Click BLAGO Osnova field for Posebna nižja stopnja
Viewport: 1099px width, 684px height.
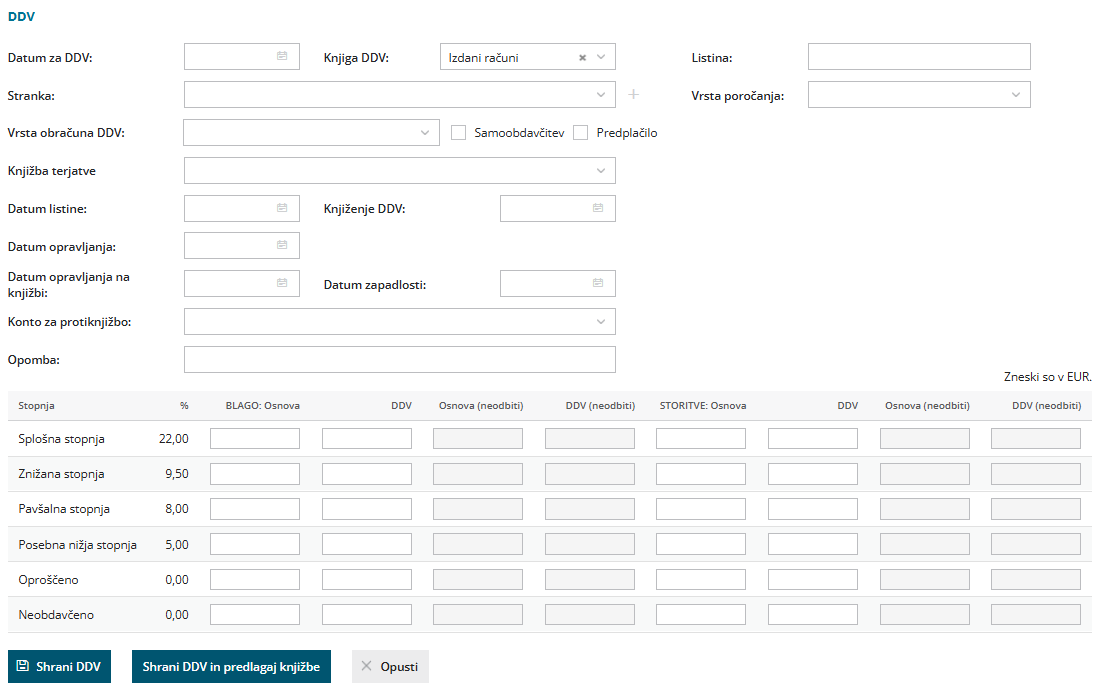point(255,545)
